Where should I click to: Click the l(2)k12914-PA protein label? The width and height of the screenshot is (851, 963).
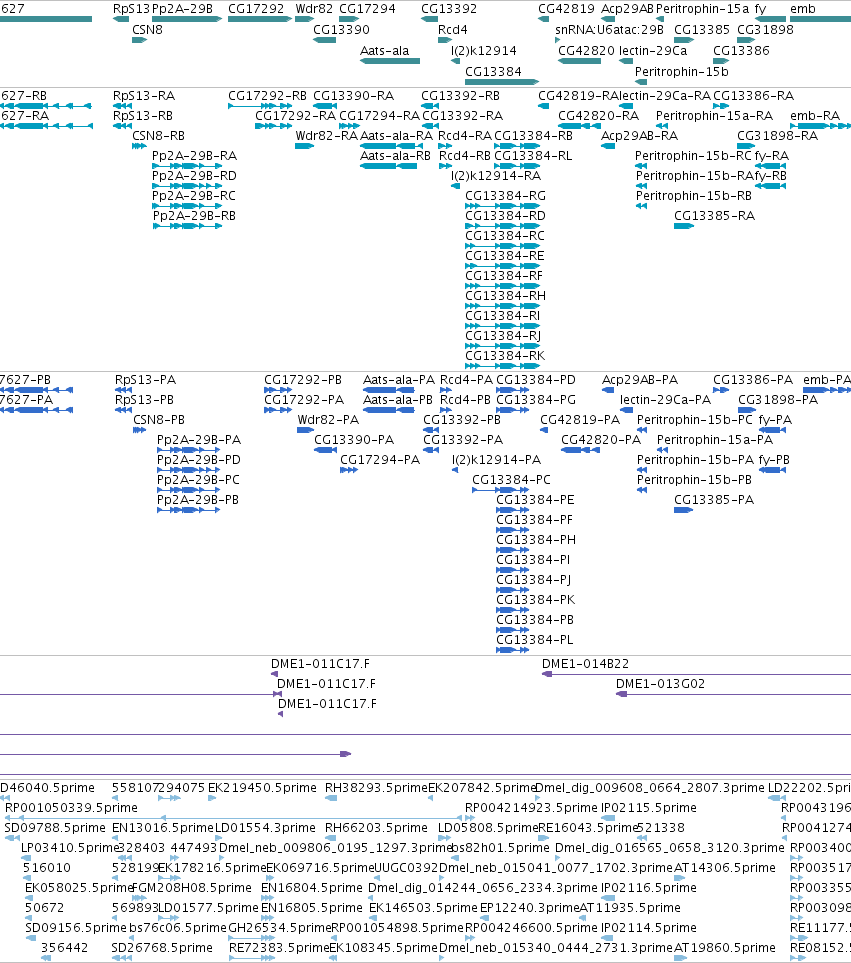pyautogui.click(x=496, y=460)
